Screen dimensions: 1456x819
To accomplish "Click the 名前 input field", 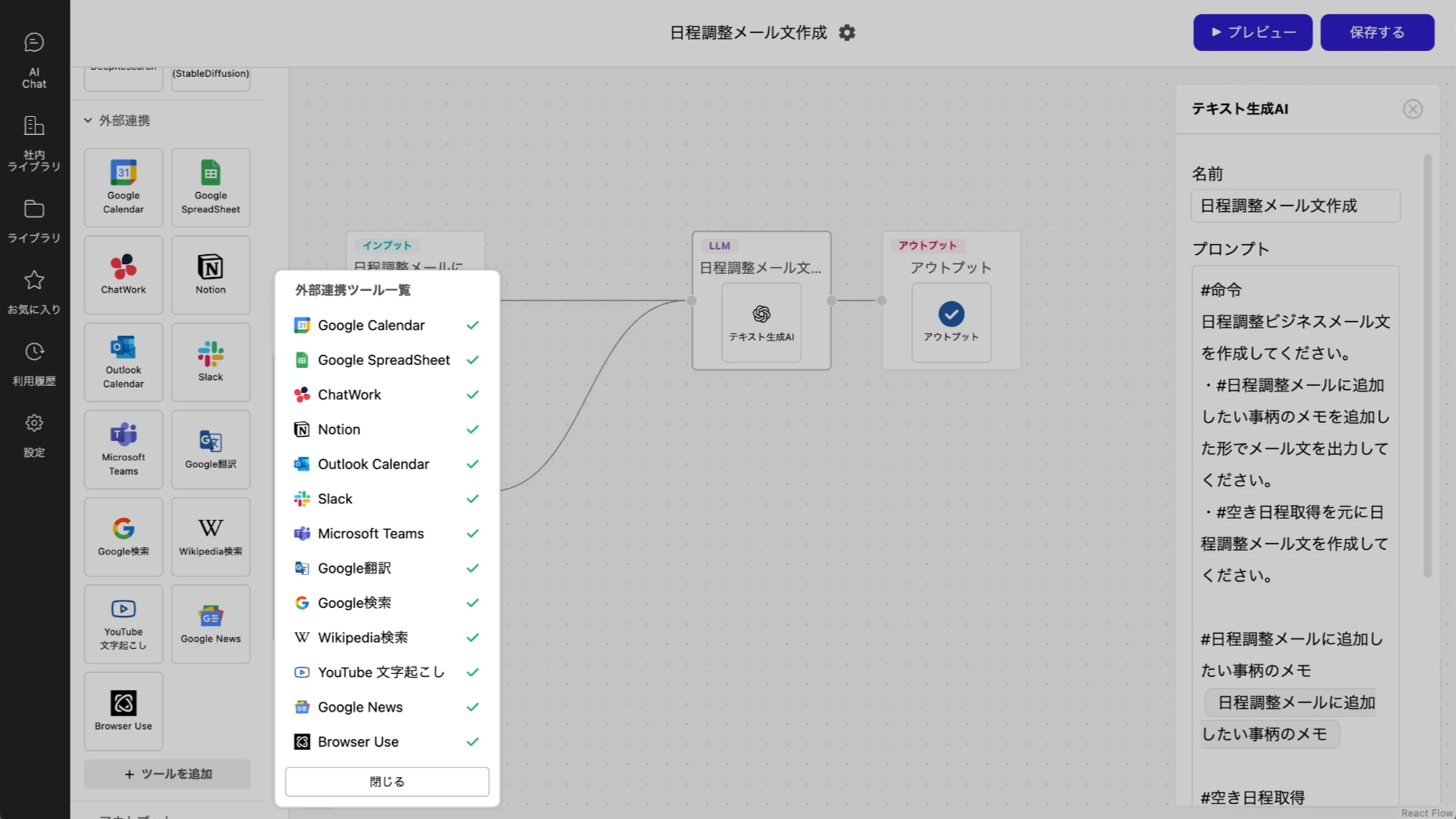I will point(1295,206).
